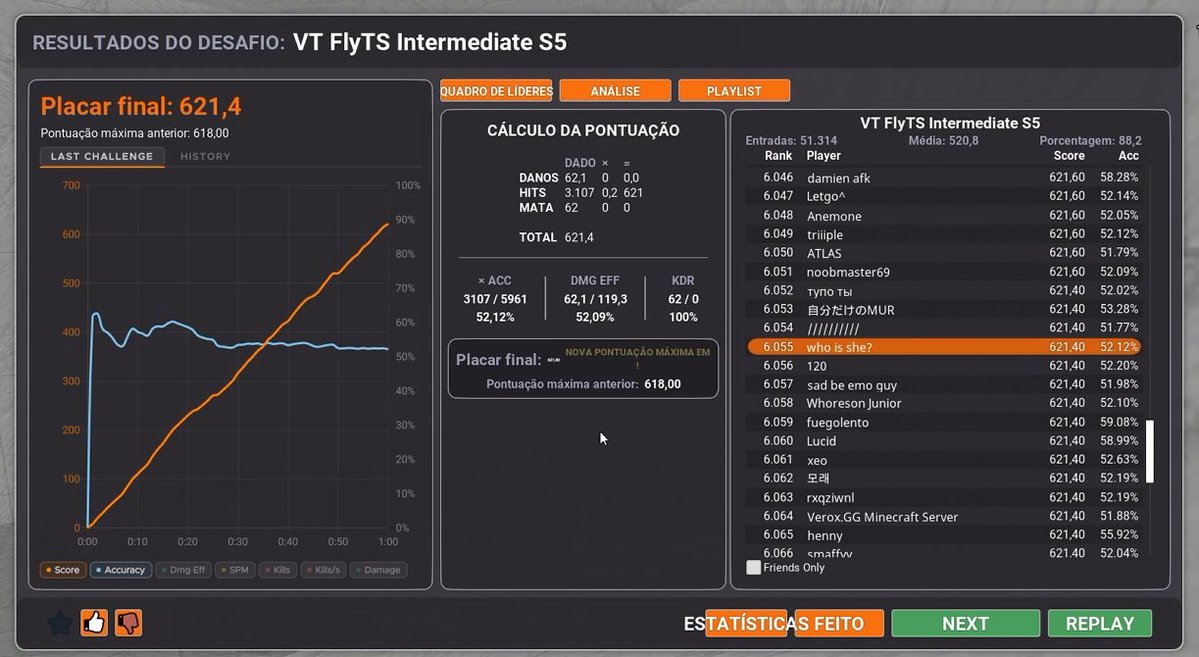1199x657 pixels.
Task: Select leaderboard player 'damien afk'
Action: [944, 177]
